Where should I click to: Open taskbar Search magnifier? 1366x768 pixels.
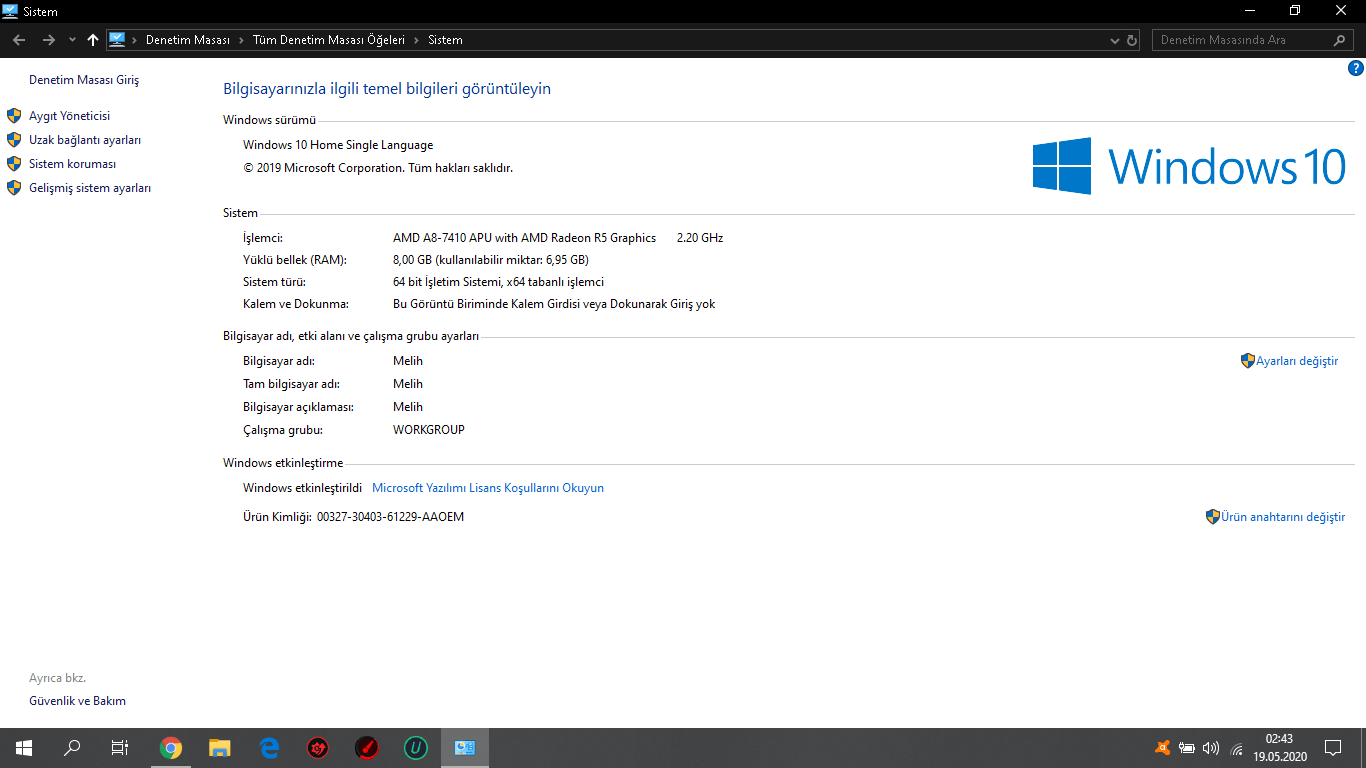coord(72,748)
